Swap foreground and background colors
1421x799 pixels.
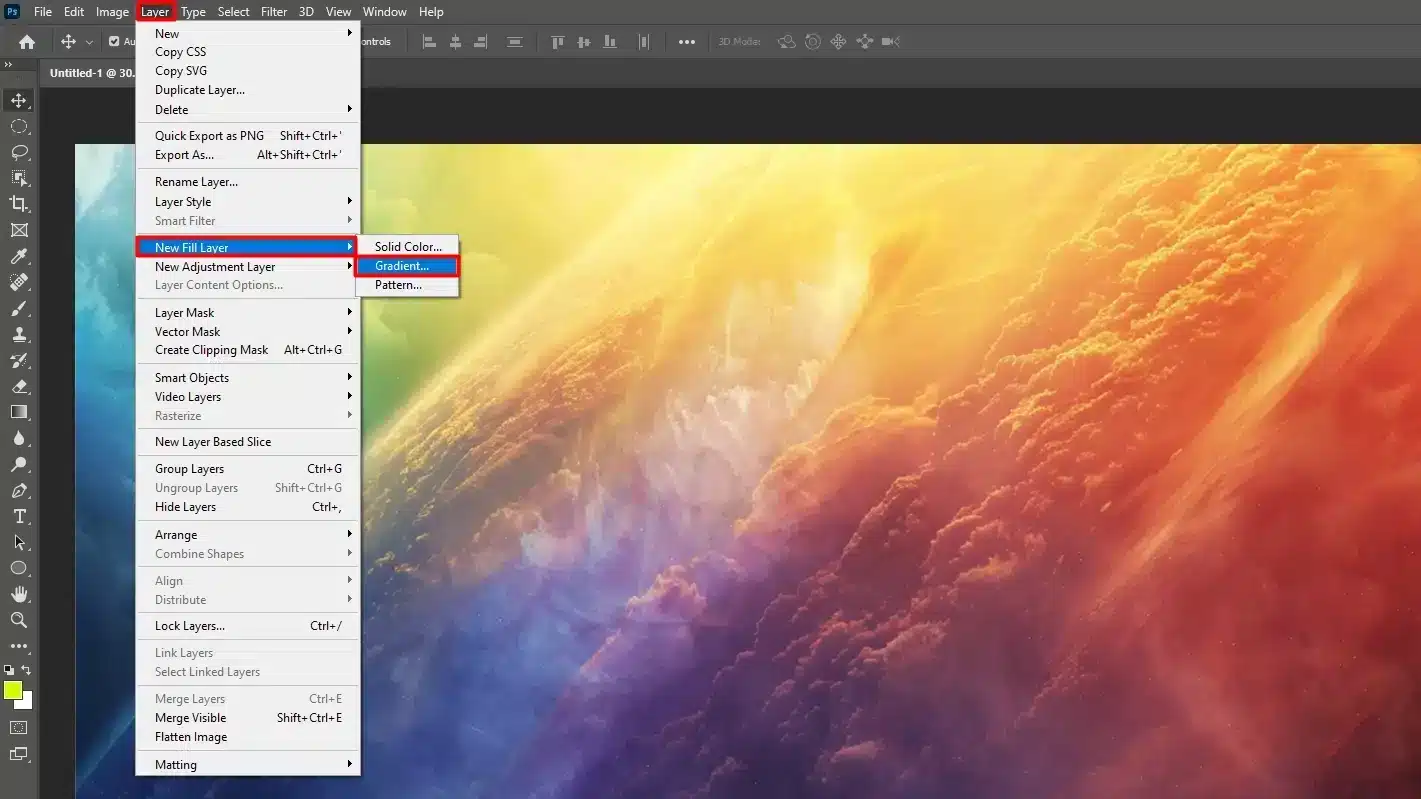click(x=27, y=669)
